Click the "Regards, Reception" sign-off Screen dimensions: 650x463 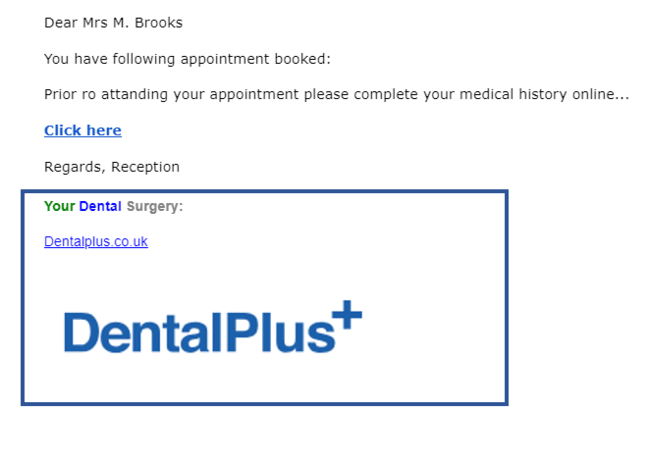coord(112,167)
